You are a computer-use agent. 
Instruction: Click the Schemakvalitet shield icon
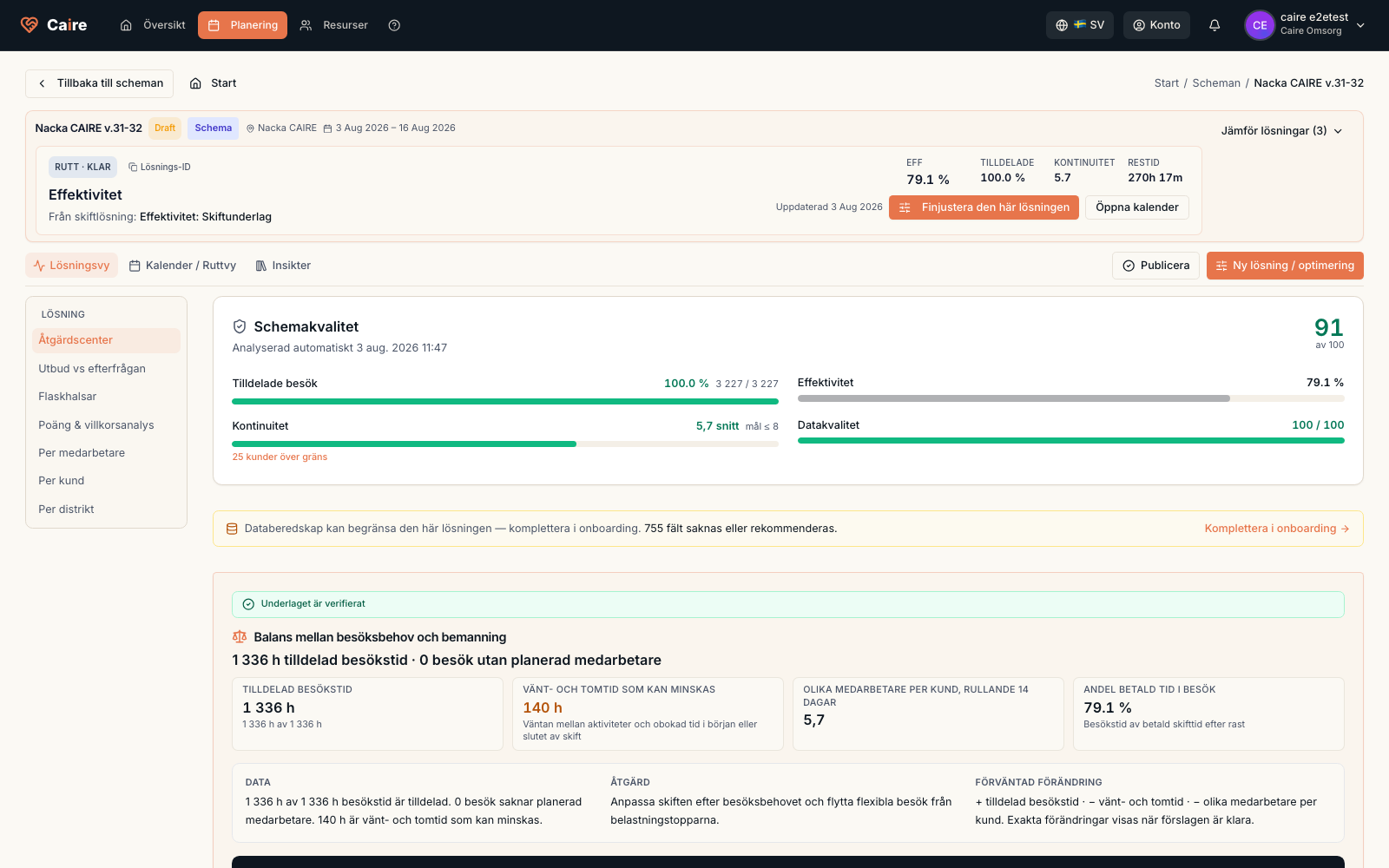tap(240, 326)
